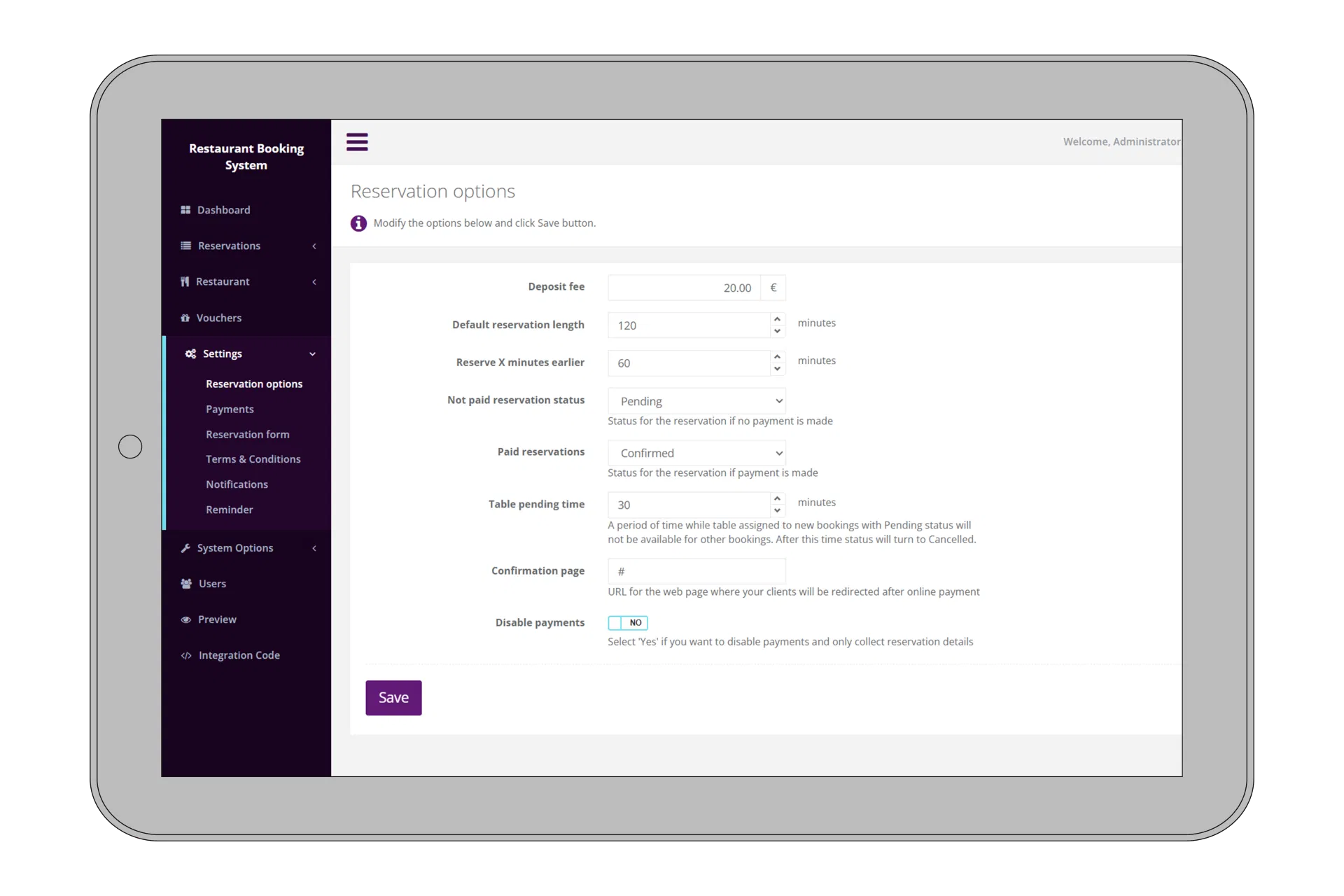
Task: Select the Restaurant menu icon
Action: point(185,281)
